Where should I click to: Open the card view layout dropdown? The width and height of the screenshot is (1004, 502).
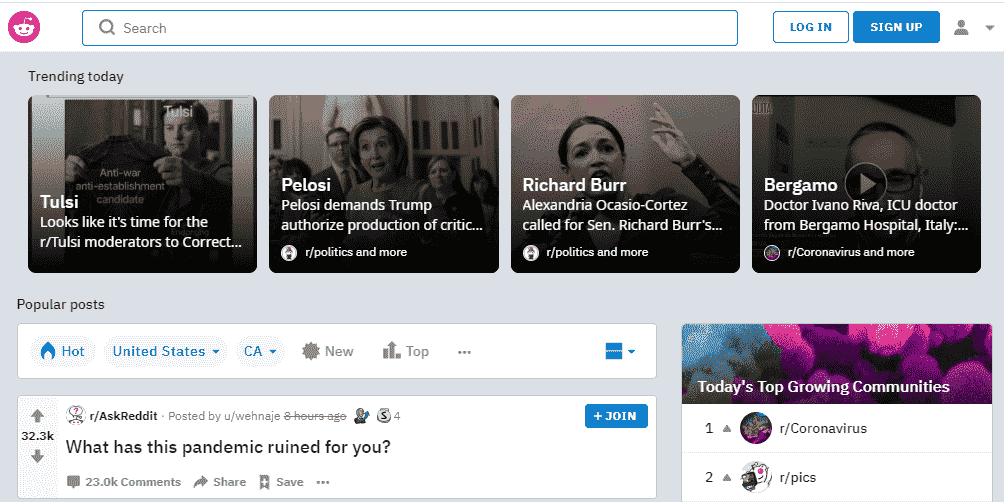tap(620, 351)
